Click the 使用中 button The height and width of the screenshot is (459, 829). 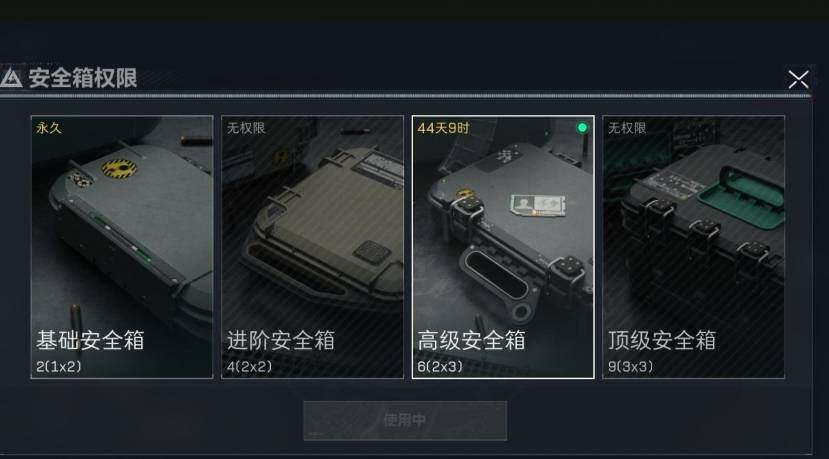tap(405, 420)
